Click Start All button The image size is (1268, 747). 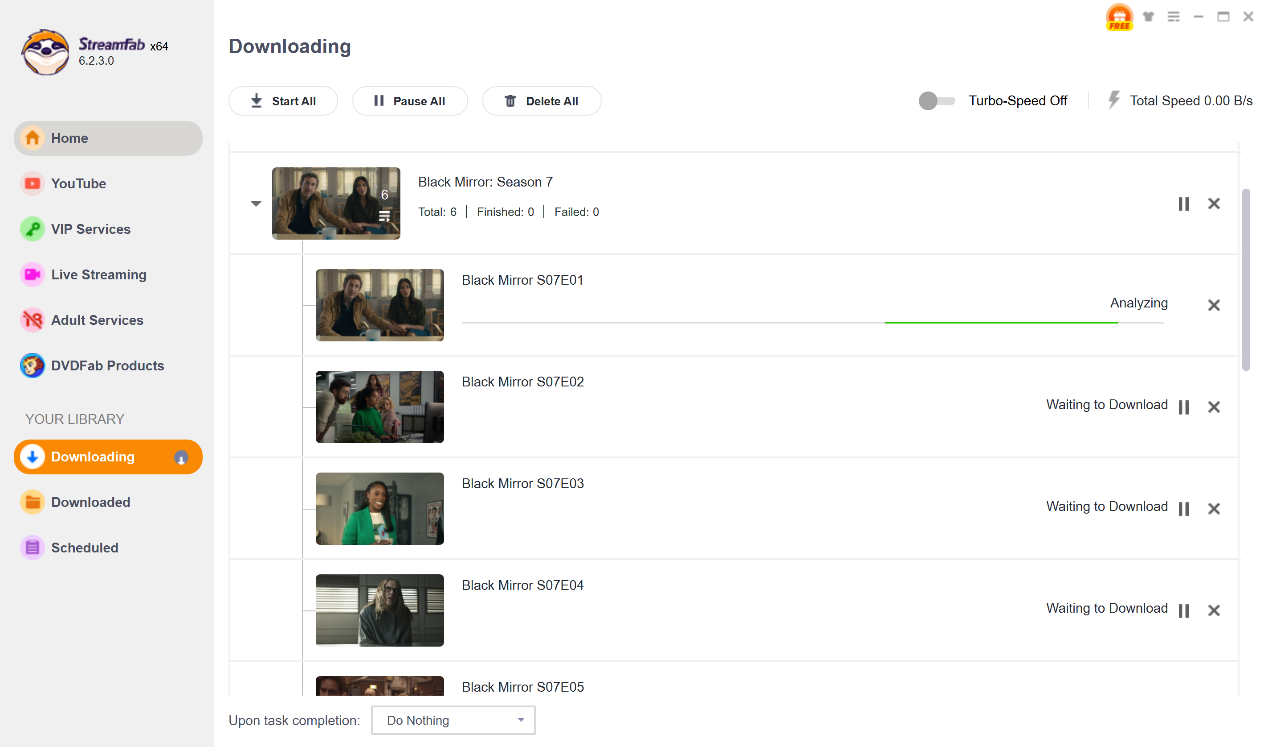283,101
